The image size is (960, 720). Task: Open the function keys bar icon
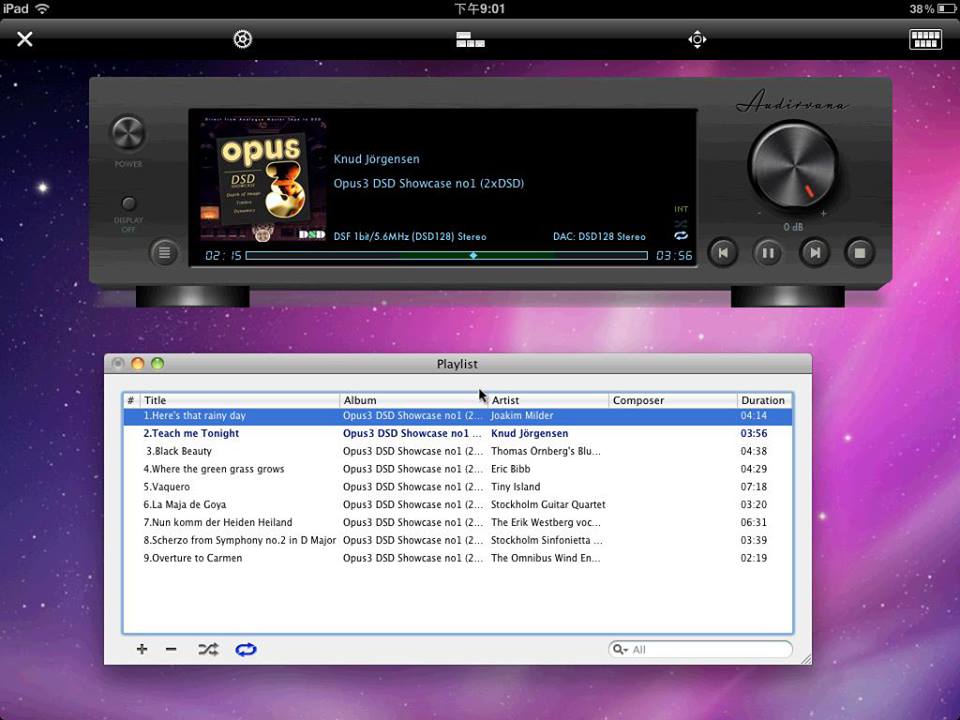(470, 39)
